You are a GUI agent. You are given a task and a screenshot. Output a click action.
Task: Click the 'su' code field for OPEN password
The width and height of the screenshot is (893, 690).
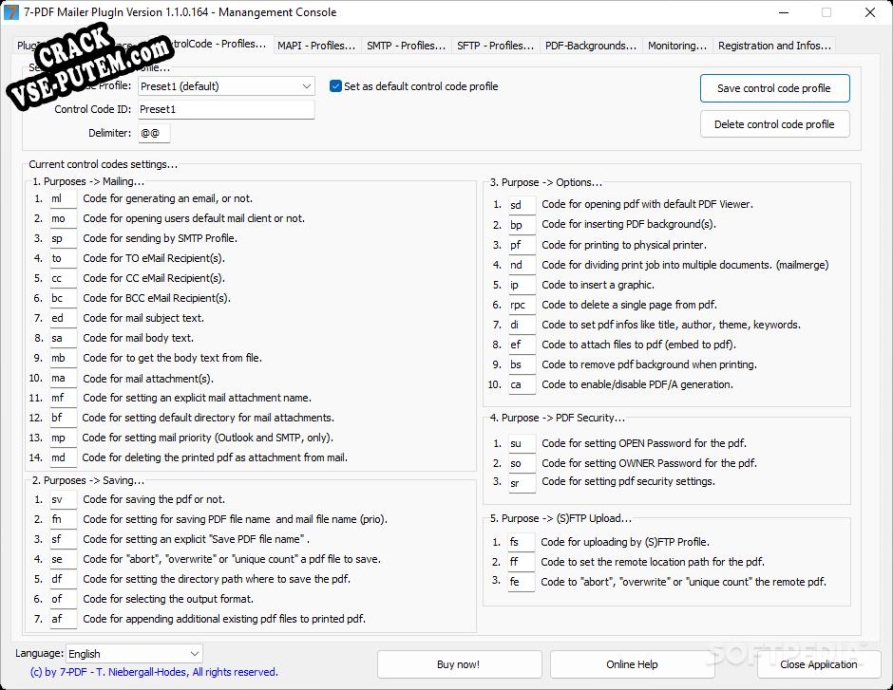pos(522,443)
